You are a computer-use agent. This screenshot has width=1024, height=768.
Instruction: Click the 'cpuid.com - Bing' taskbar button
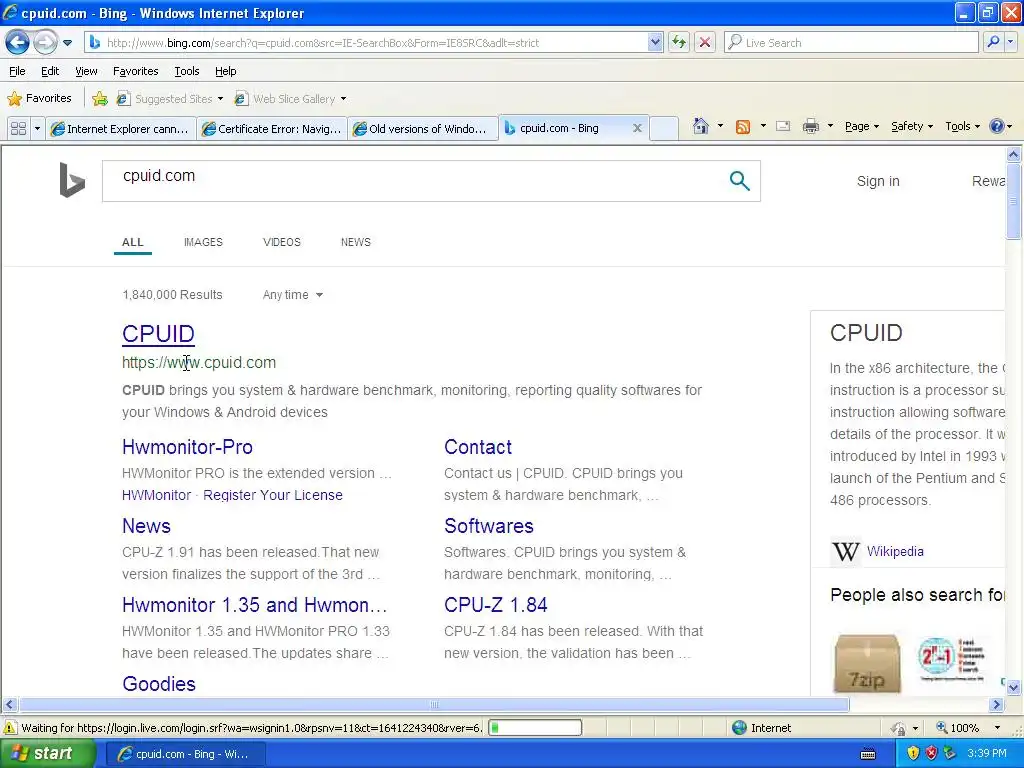tap(184, 754)
